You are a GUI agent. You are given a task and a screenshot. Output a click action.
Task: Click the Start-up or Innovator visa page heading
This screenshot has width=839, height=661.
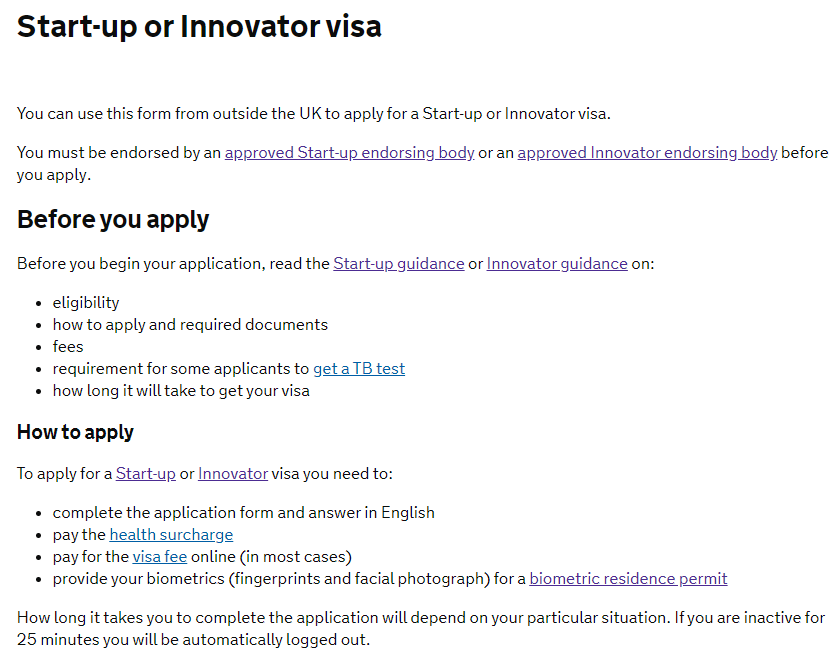click(x=199, y=26)
